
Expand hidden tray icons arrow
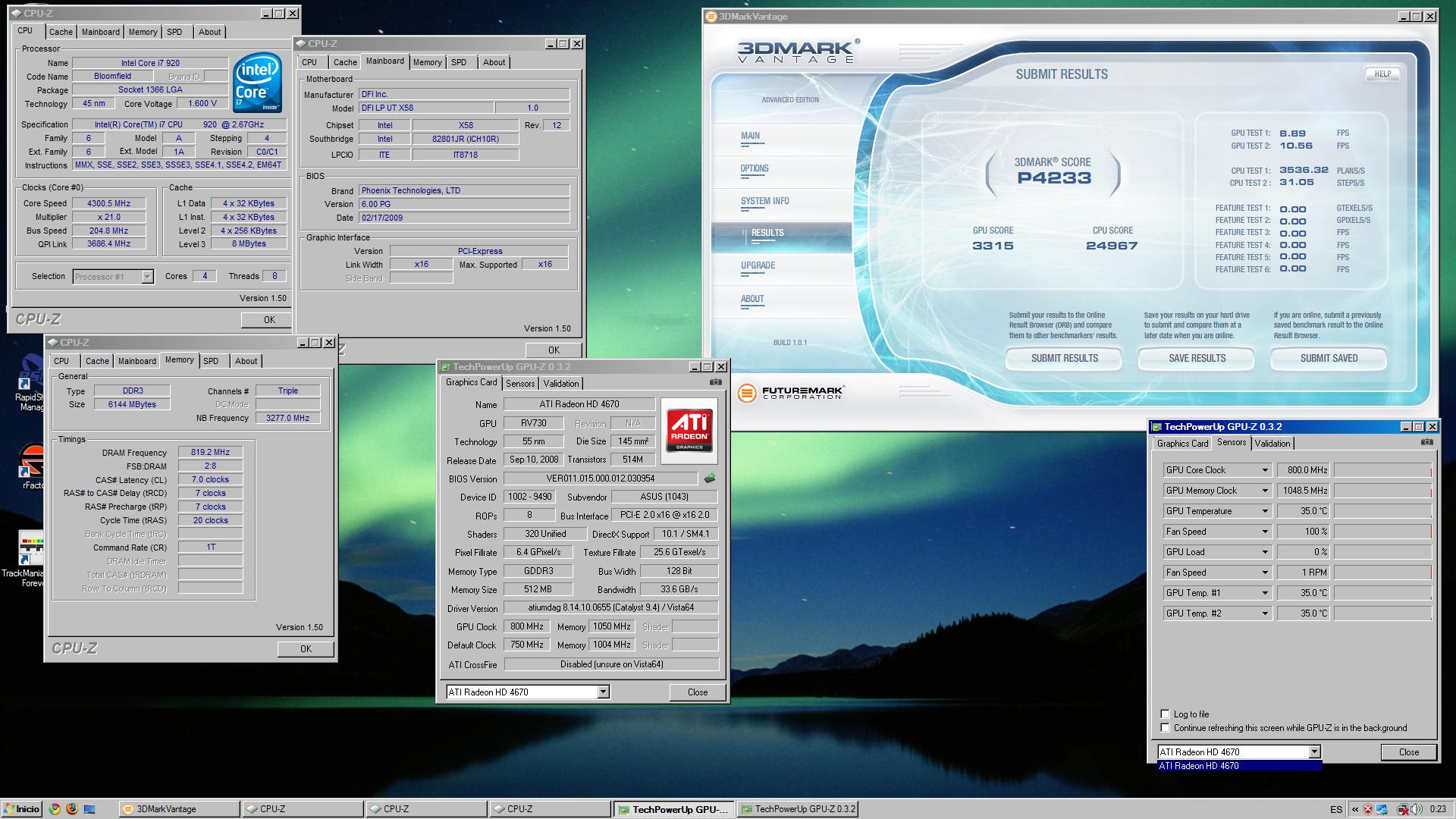click(1354, 809)
